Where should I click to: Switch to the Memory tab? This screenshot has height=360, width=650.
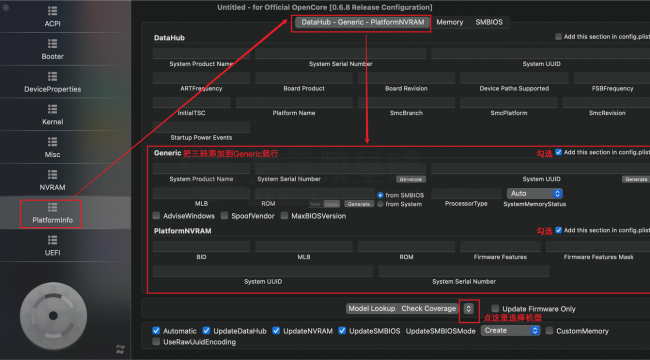tap(449, 22)
